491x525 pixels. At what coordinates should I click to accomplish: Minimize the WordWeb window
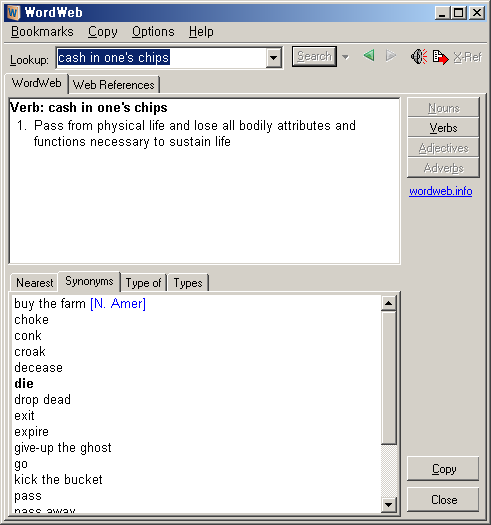pyautogui.click(x=442, y=13)
